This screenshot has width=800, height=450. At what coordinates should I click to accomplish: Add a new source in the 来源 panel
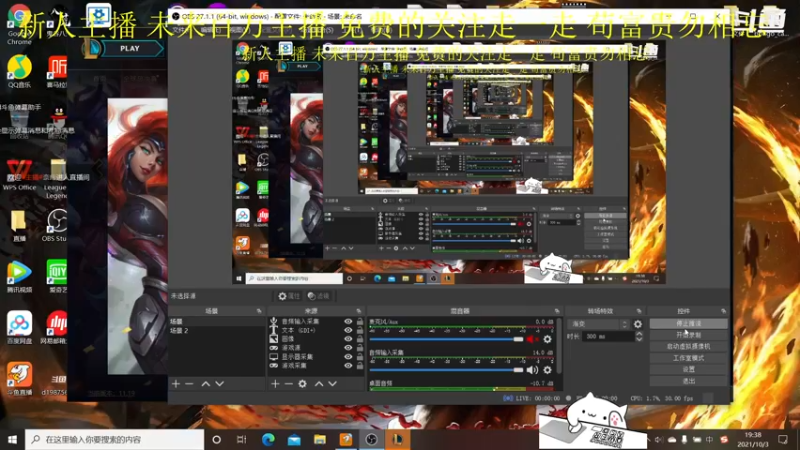coord(275,383)
